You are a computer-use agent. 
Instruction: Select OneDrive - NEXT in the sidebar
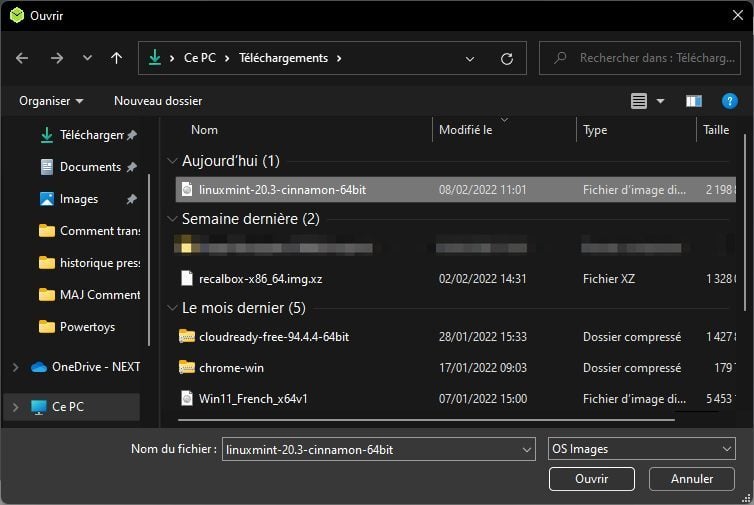pos(86,367)
